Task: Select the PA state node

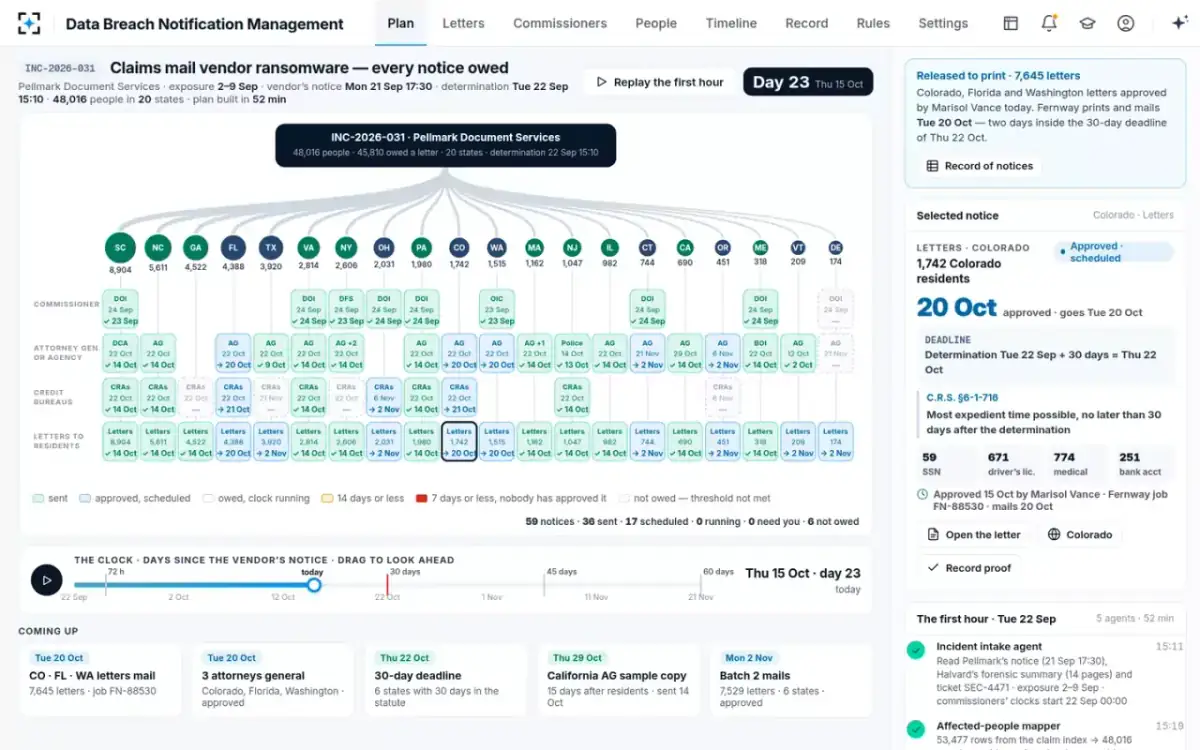Action: click(x=421, y=248)
